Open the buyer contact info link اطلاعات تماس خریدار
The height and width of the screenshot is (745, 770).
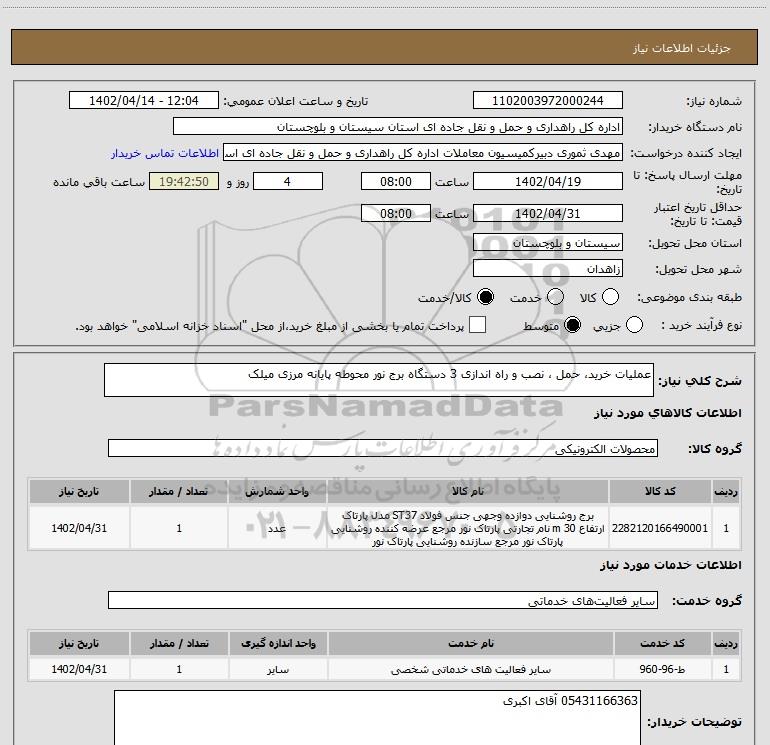pos(165,153)
